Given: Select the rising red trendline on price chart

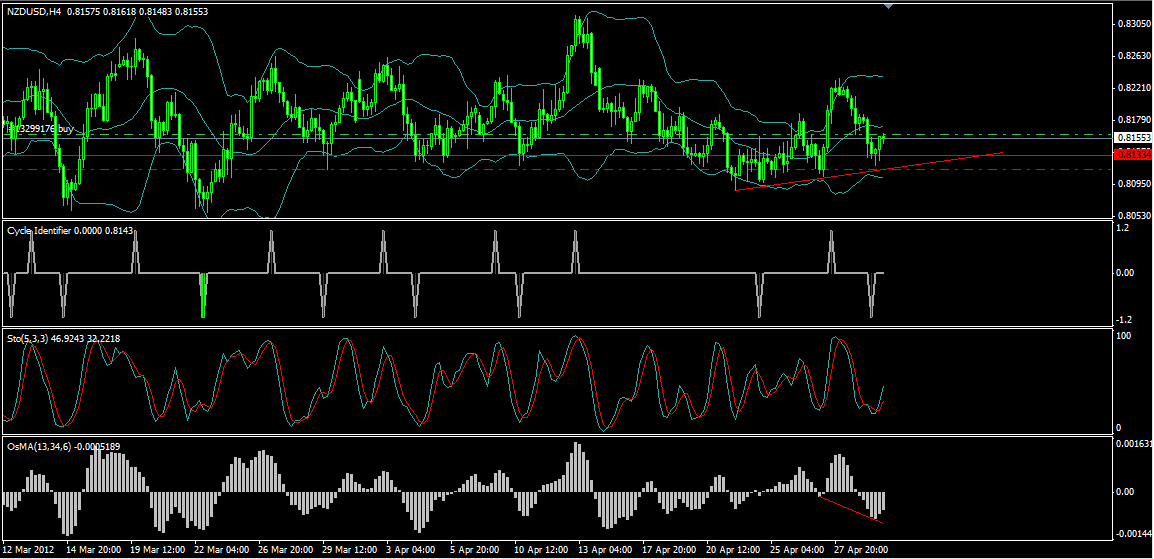Looking at the screenshot, I should [869, 171].
